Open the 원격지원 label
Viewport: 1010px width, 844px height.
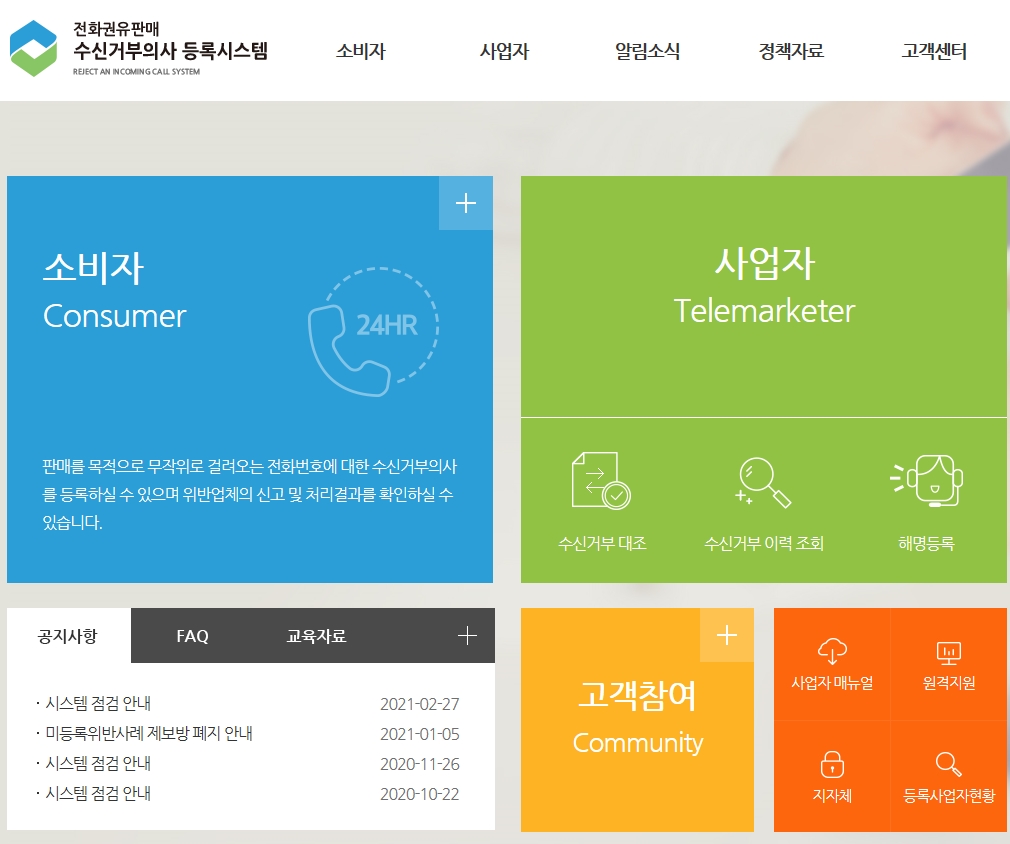coord(949,683)
